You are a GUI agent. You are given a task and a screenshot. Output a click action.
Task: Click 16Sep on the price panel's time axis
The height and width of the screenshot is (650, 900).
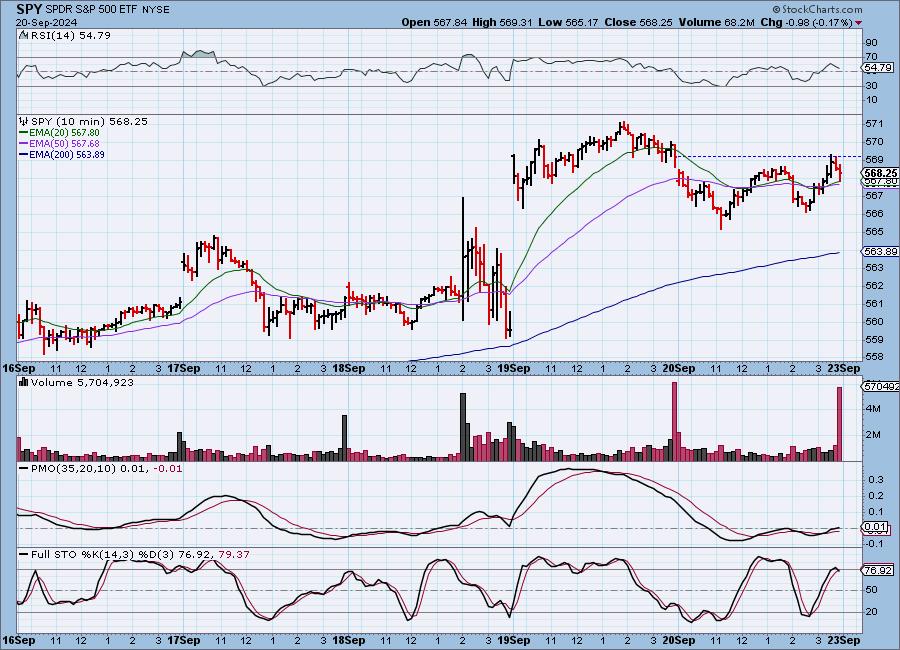click(x=18, y=369)
